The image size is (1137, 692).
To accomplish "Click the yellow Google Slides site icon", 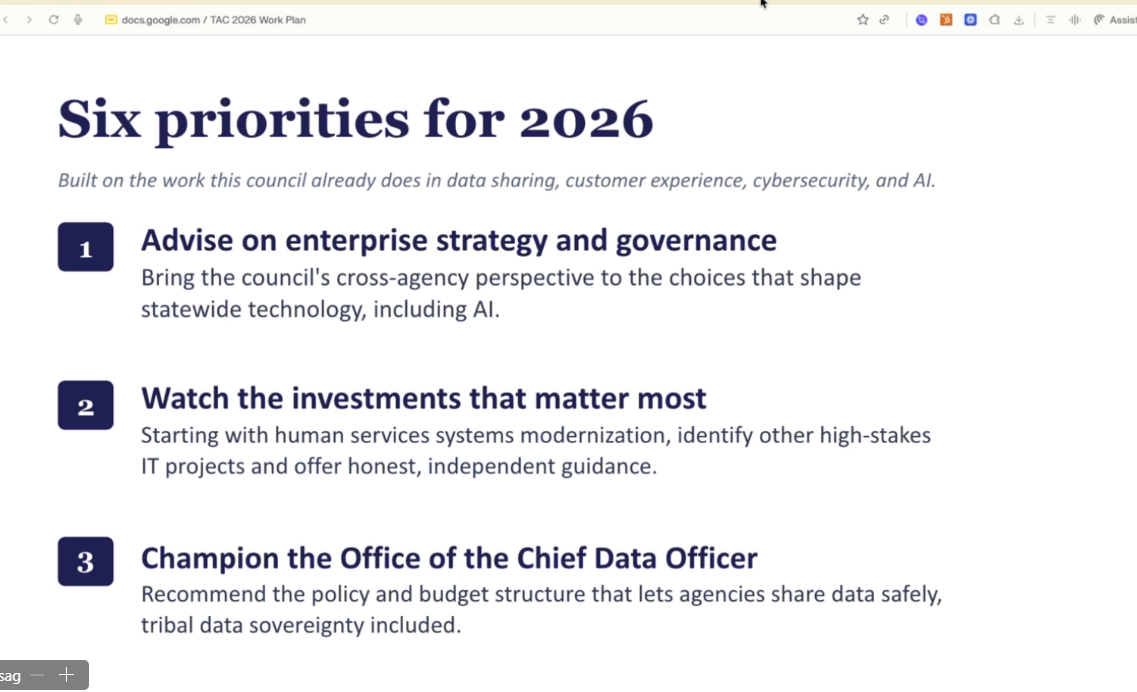I will coord(111,20).
